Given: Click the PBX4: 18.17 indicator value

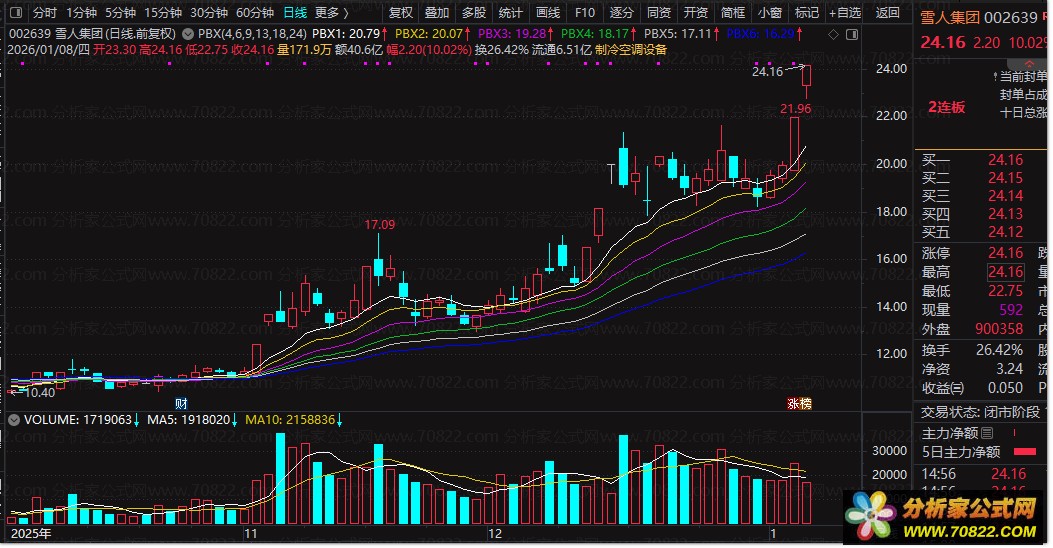Looking at the screenshot, I should pyautogui.click(x=599, y=33).
